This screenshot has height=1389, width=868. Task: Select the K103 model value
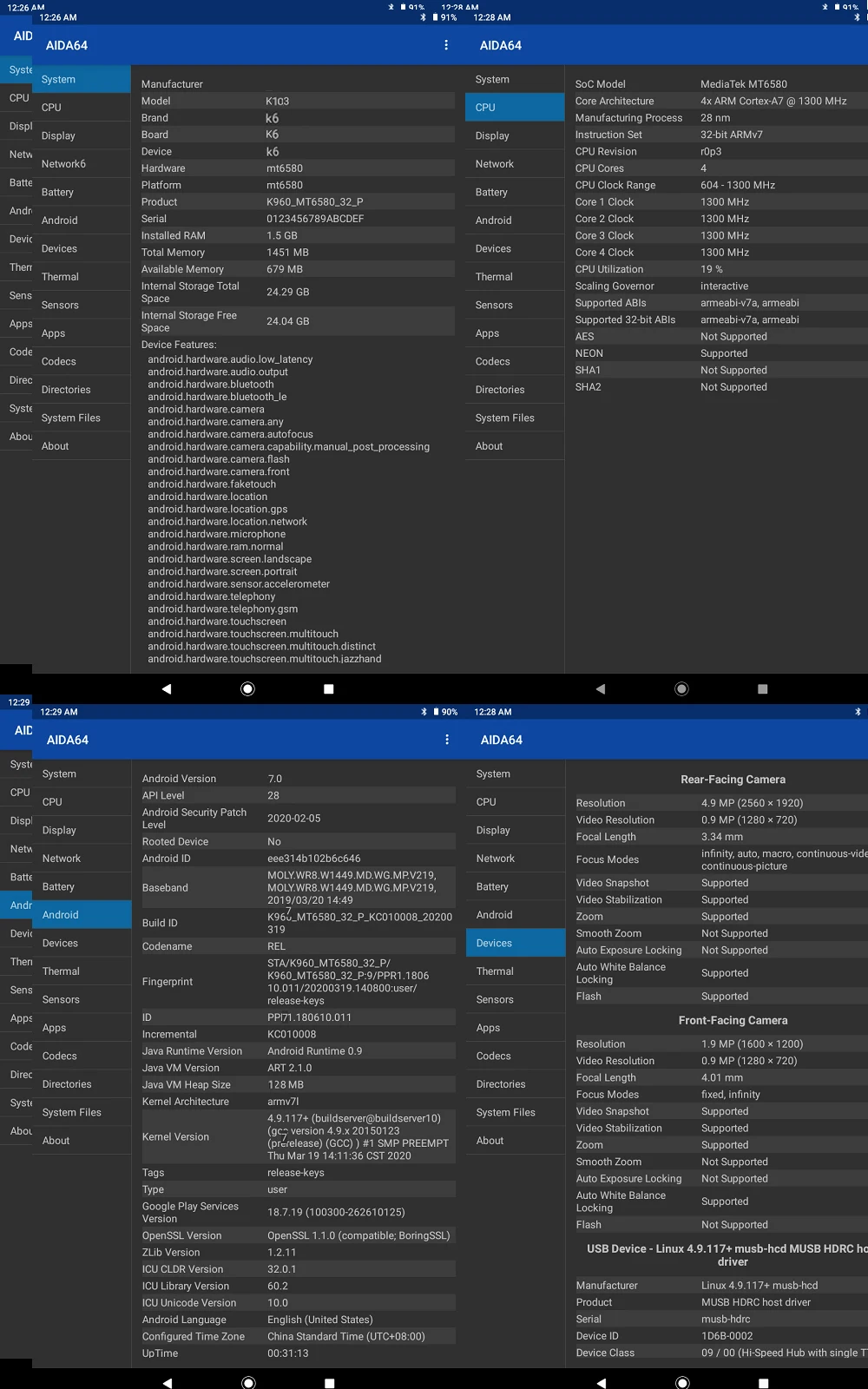[x=278, y=101]
